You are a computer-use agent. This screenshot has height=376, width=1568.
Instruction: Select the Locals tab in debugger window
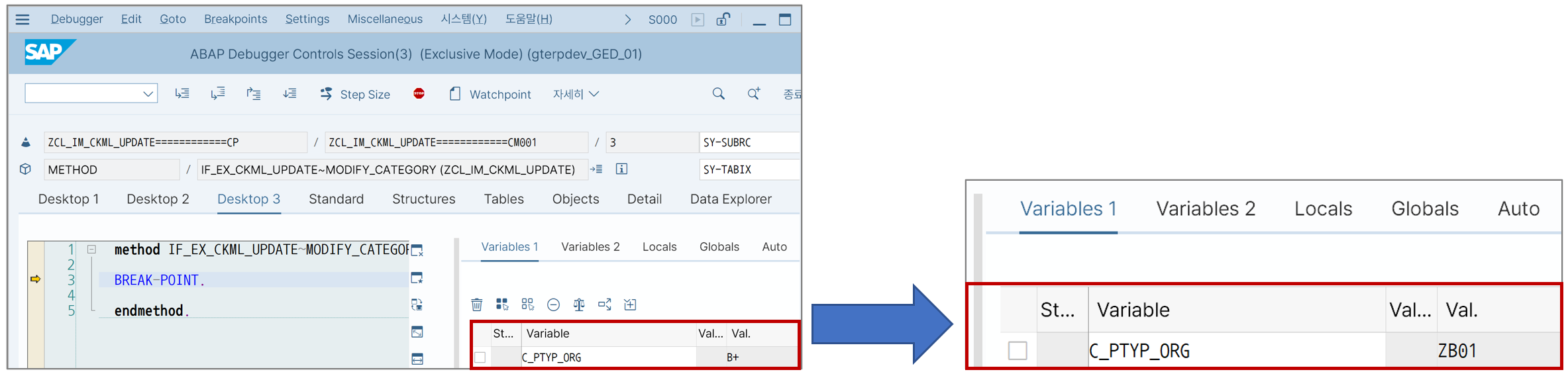(x=660, y=247)
